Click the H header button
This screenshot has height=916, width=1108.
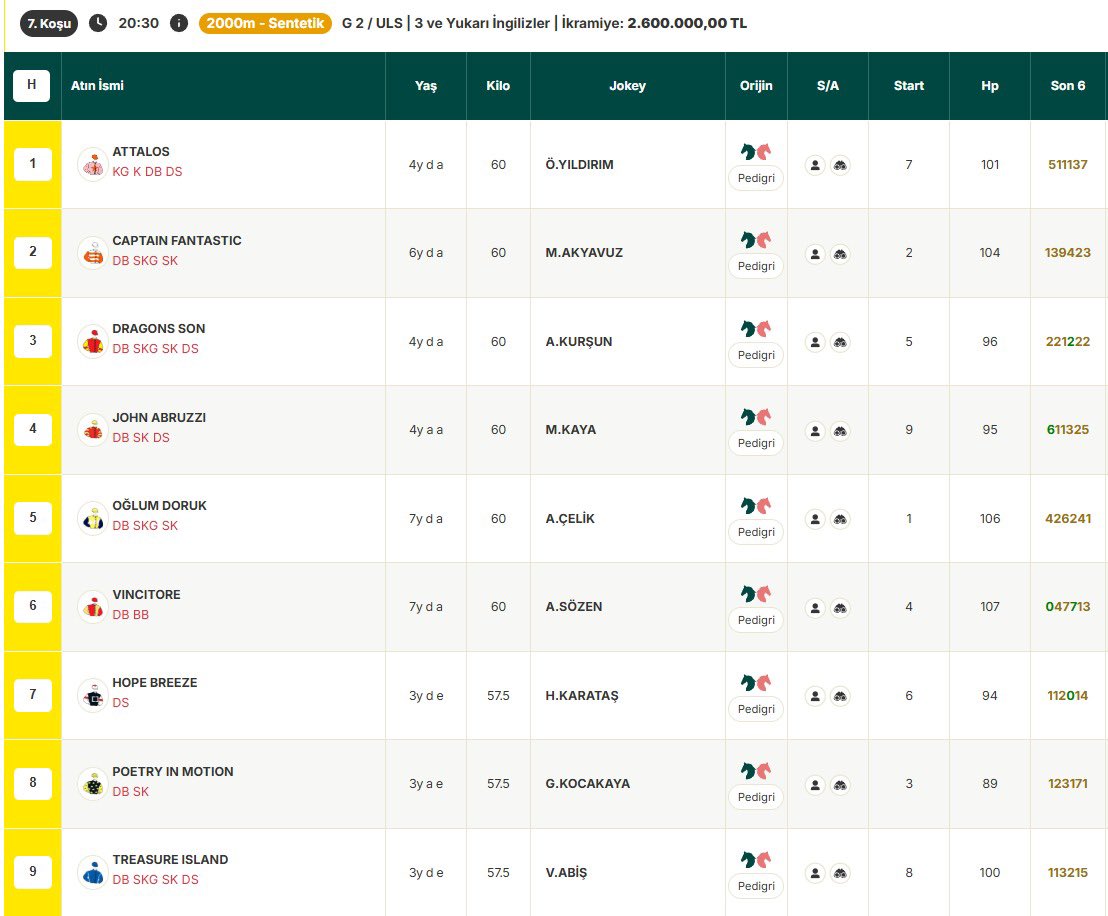click(x=32, y=86)
